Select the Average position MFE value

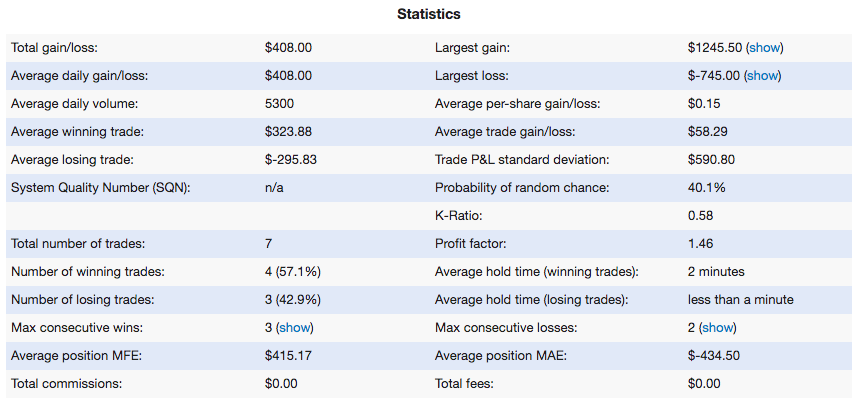pos(288,356)
